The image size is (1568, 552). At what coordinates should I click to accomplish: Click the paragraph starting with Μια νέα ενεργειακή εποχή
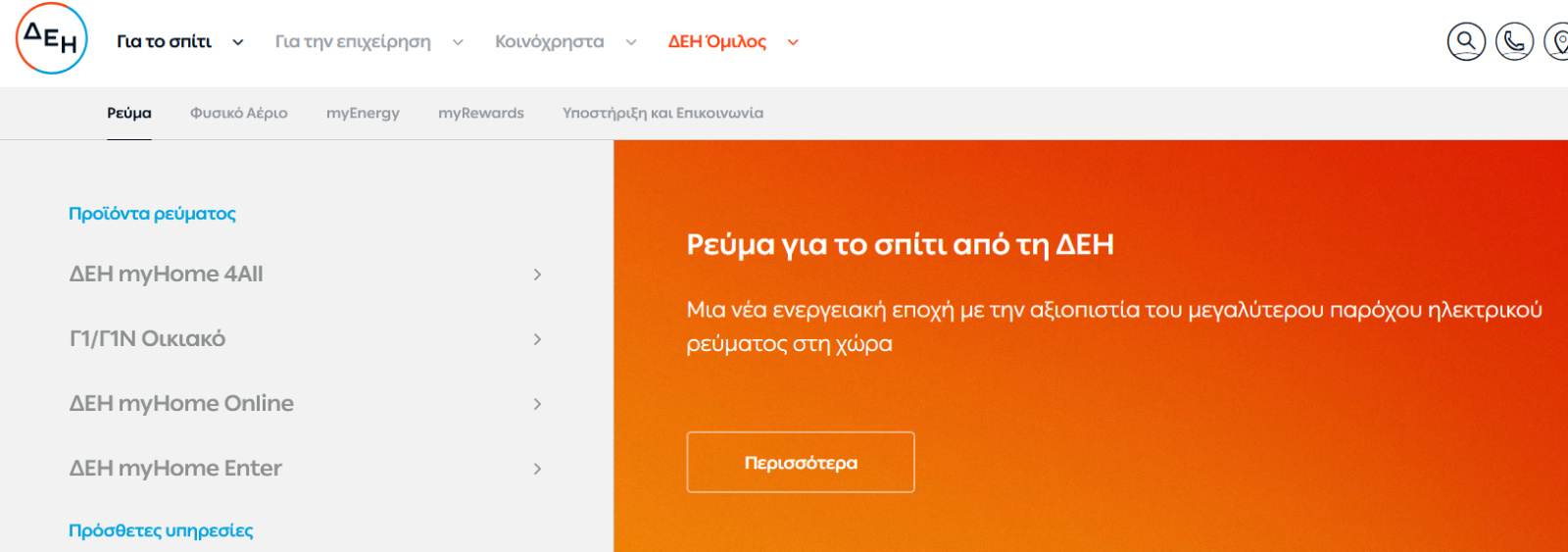pos(1114,326)
